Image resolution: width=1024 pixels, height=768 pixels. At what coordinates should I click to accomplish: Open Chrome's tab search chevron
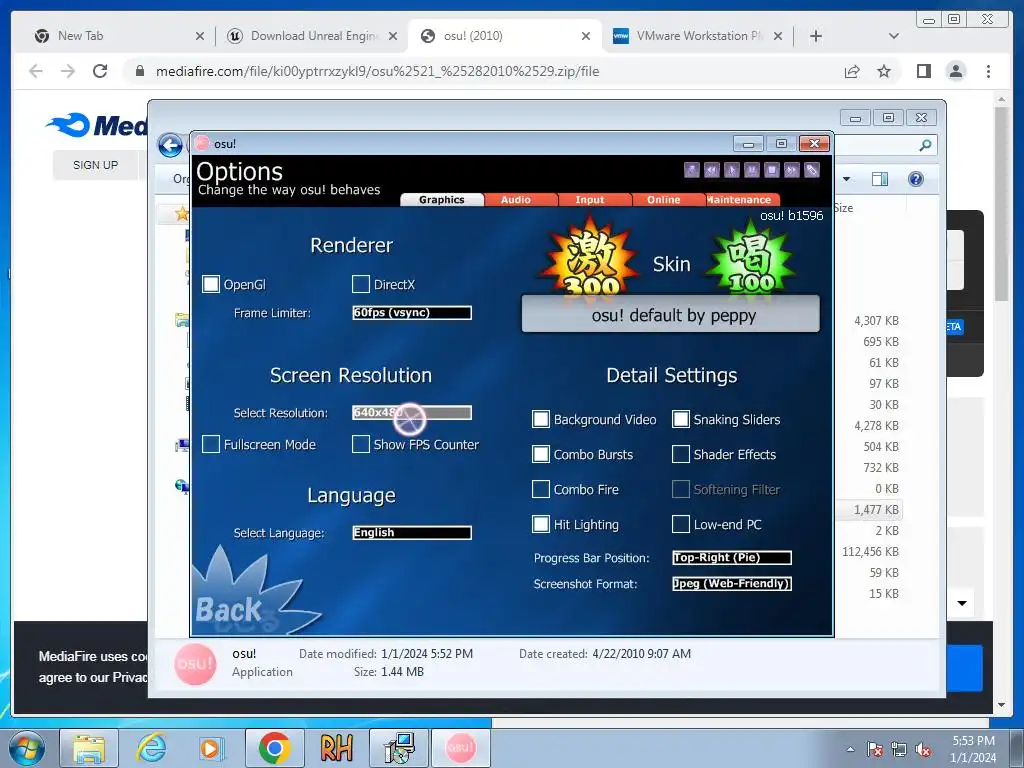click(894, 36)
